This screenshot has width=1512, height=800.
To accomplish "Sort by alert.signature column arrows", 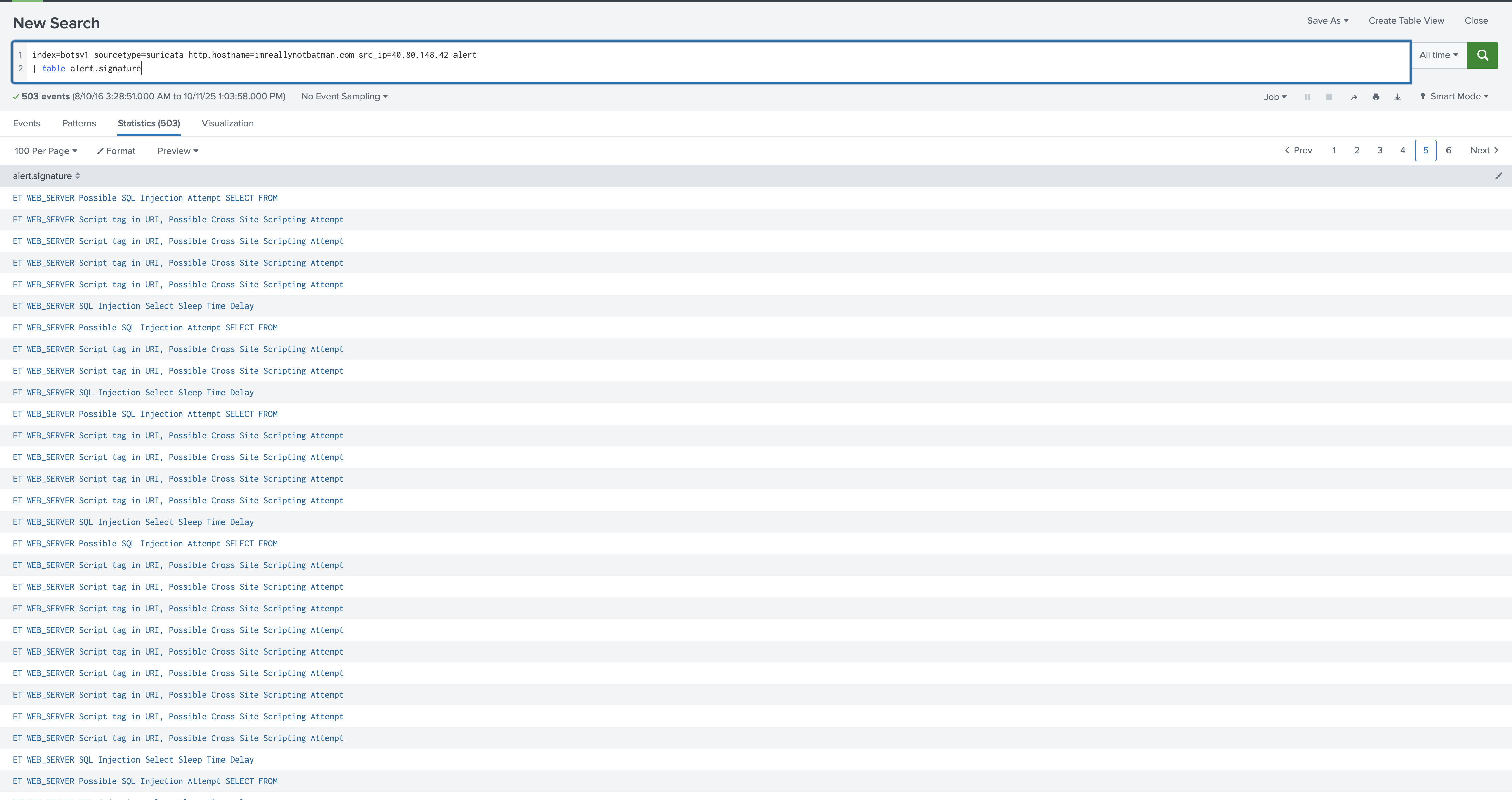I will point(77,176).
